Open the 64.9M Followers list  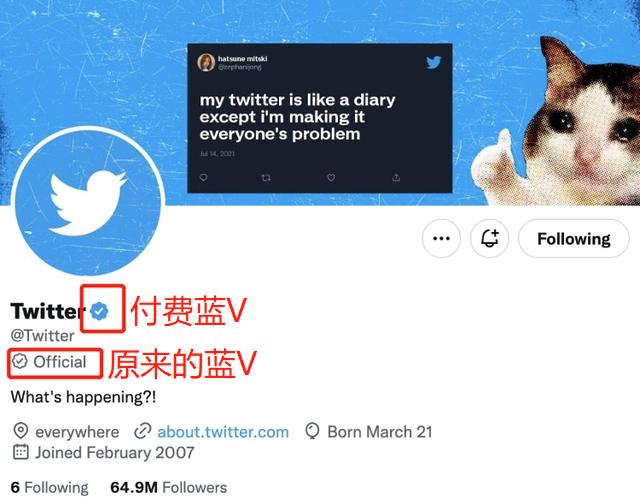[x=169, y=487]
